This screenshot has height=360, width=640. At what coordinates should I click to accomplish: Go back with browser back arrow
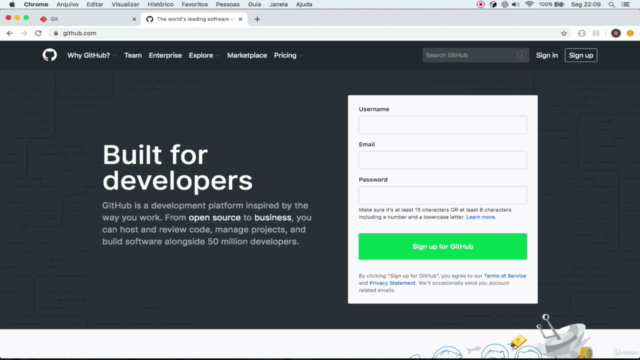[10, 33]
